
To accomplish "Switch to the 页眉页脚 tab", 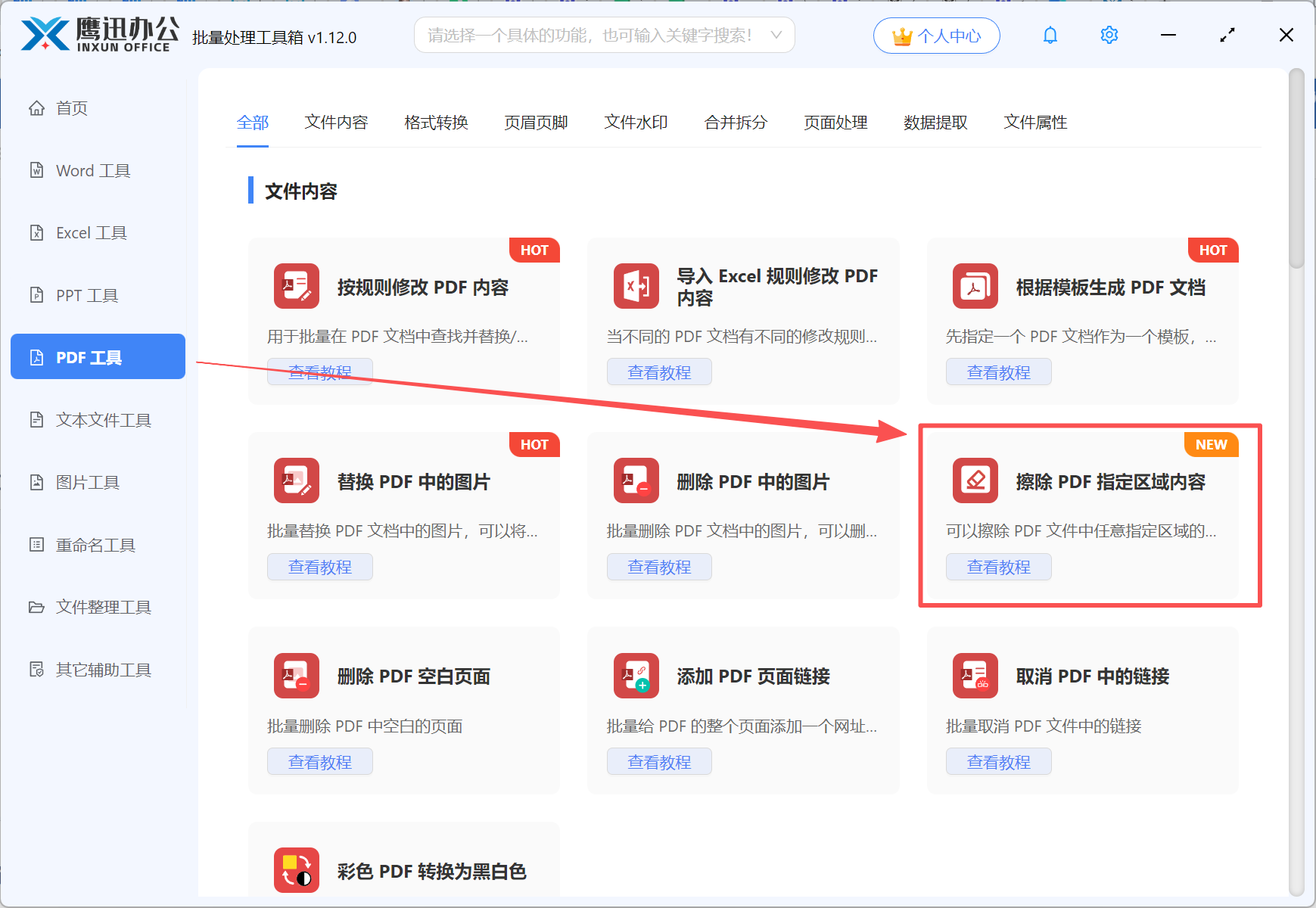I will pyautogui.click(x=536, y=123).
